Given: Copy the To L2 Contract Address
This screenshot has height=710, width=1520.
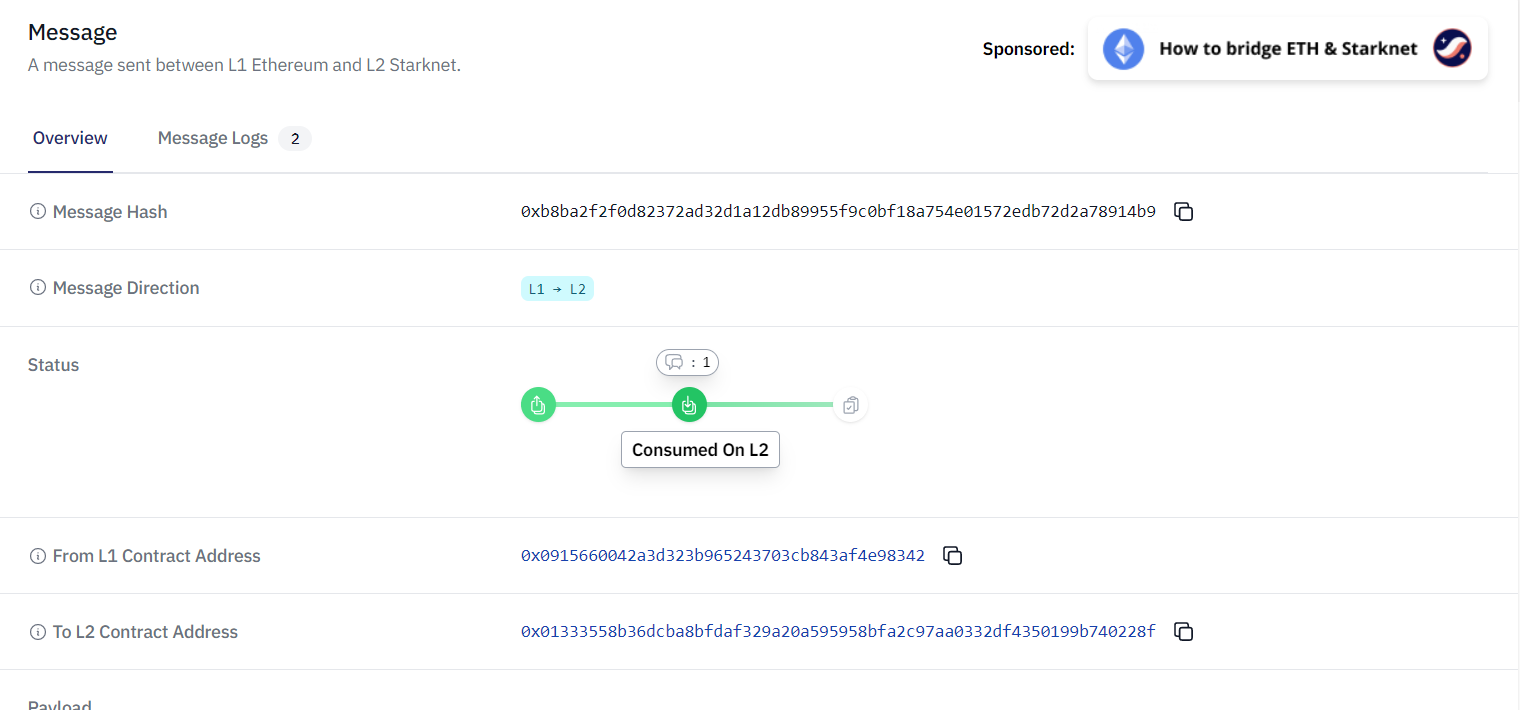Looking at the screenshot, I should pyautogui.click(x=1183, y=631).
